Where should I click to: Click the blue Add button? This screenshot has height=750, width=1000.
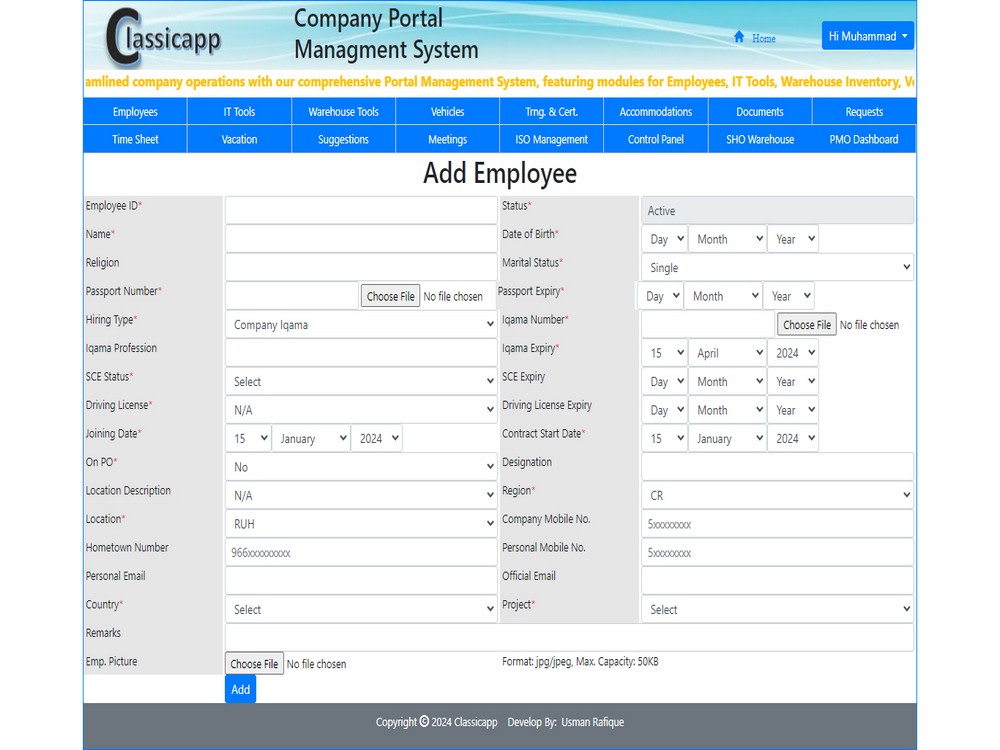pyautogui.click(x=240, y=689)
